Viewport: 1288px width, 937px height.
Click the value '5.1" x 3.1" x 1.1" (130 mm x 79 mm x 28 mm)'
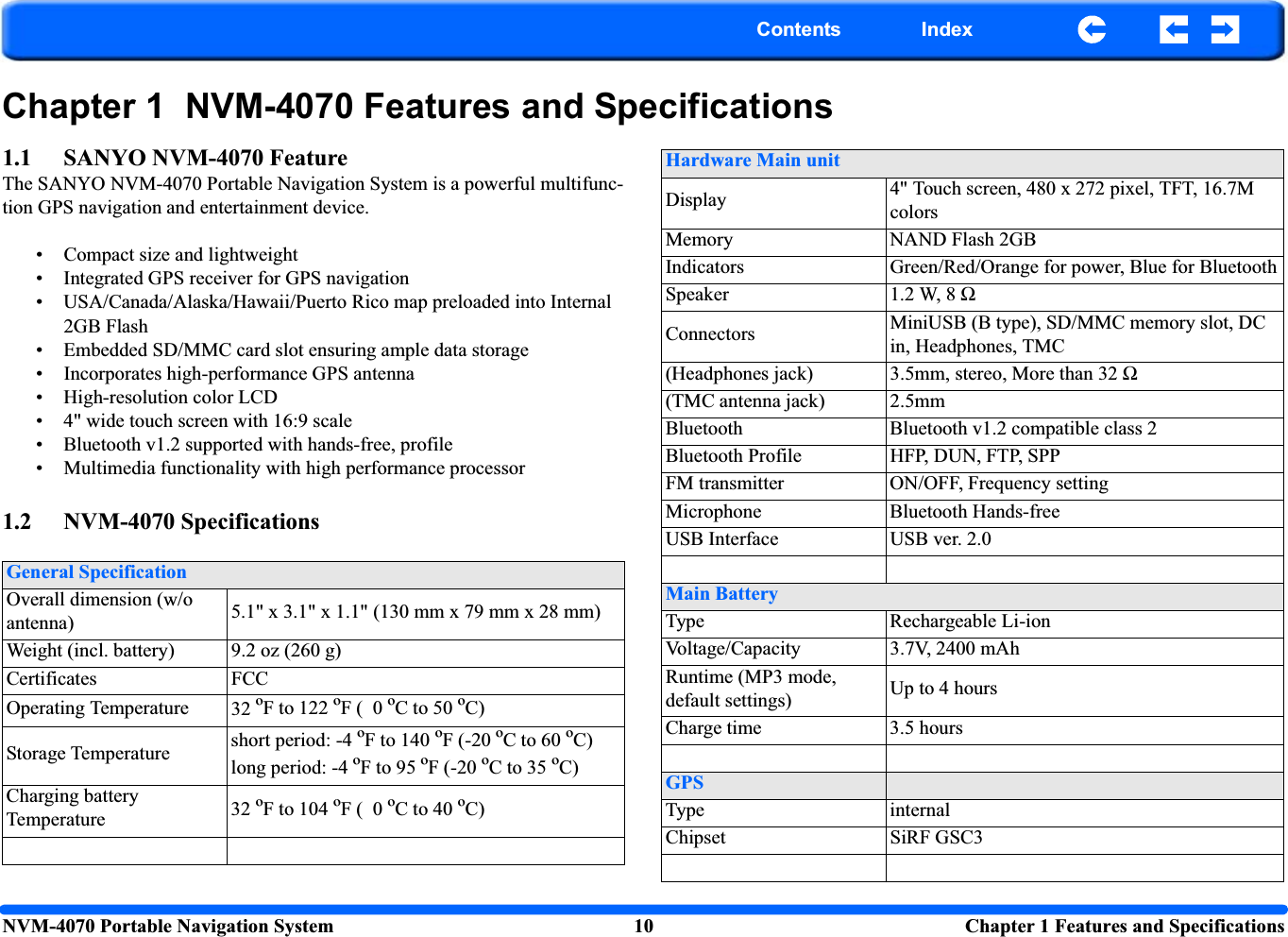point(415,612)
